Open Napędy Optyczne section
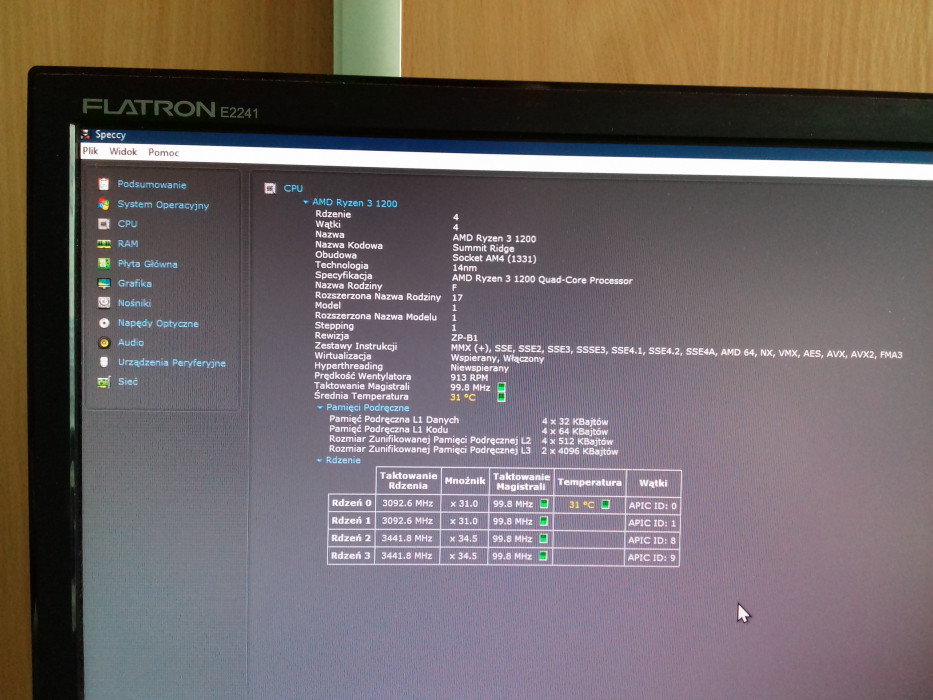 158,323
